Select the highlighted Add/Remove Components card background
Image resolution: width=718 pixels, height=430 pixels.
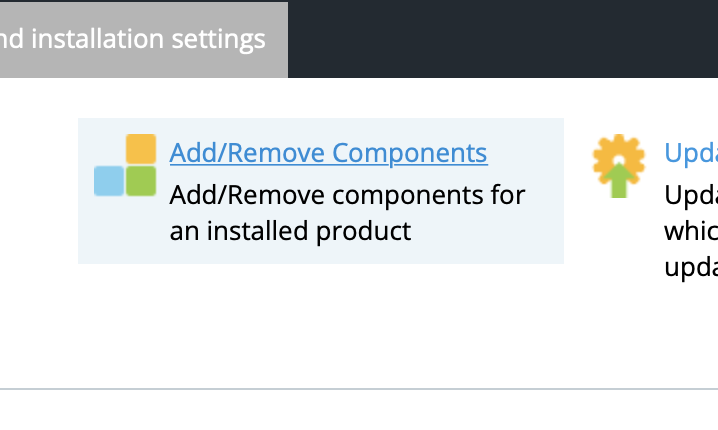click(x=321, y=191)
